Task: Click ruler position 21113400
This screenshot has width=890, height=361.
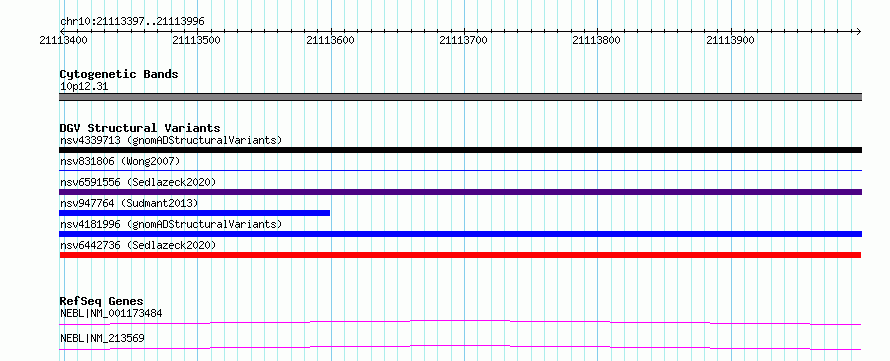Action: 64,40
